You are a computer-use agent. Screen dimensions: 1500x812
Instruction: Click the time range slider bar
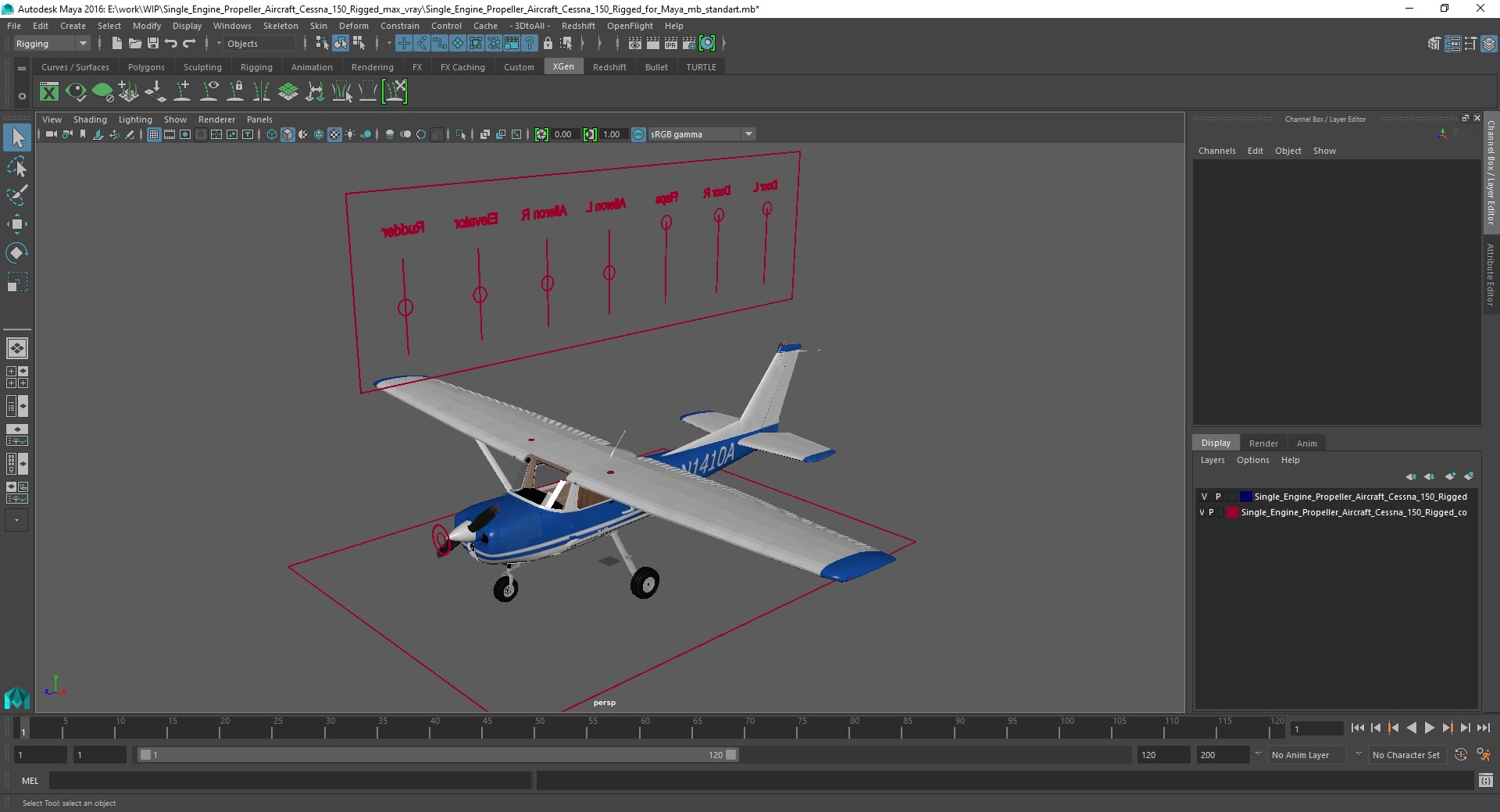[x=437, y=755]
